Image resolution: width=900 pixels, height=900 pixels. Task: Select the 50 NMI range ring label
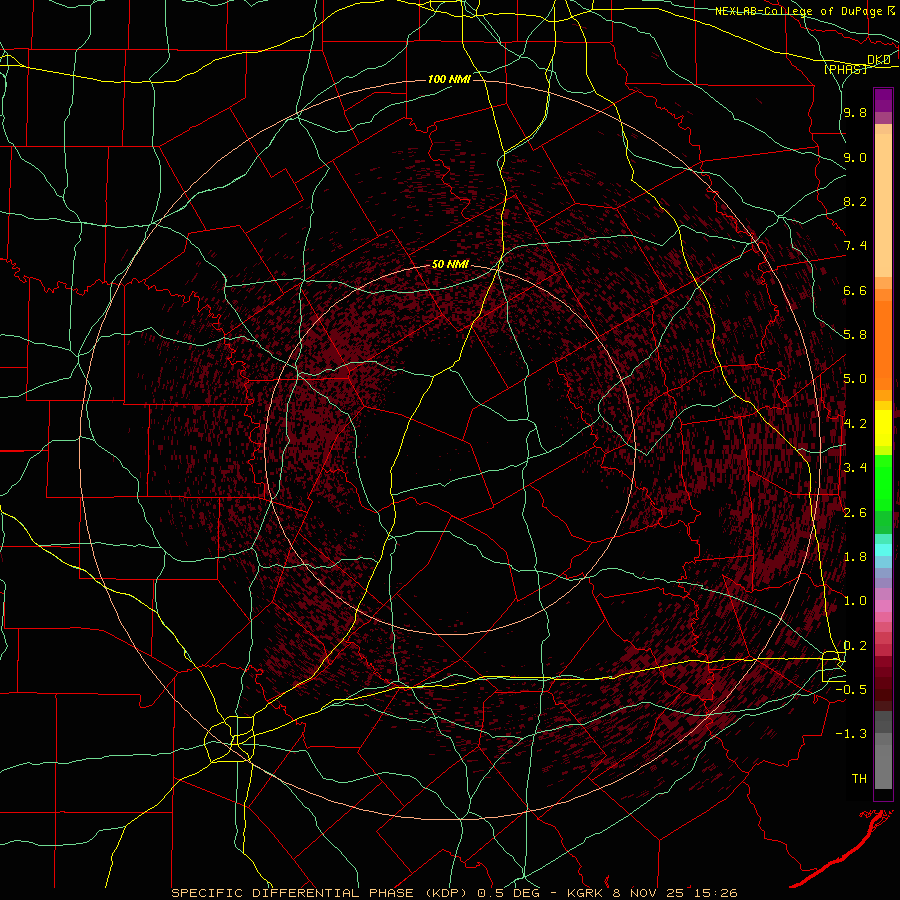coord(450,265)
